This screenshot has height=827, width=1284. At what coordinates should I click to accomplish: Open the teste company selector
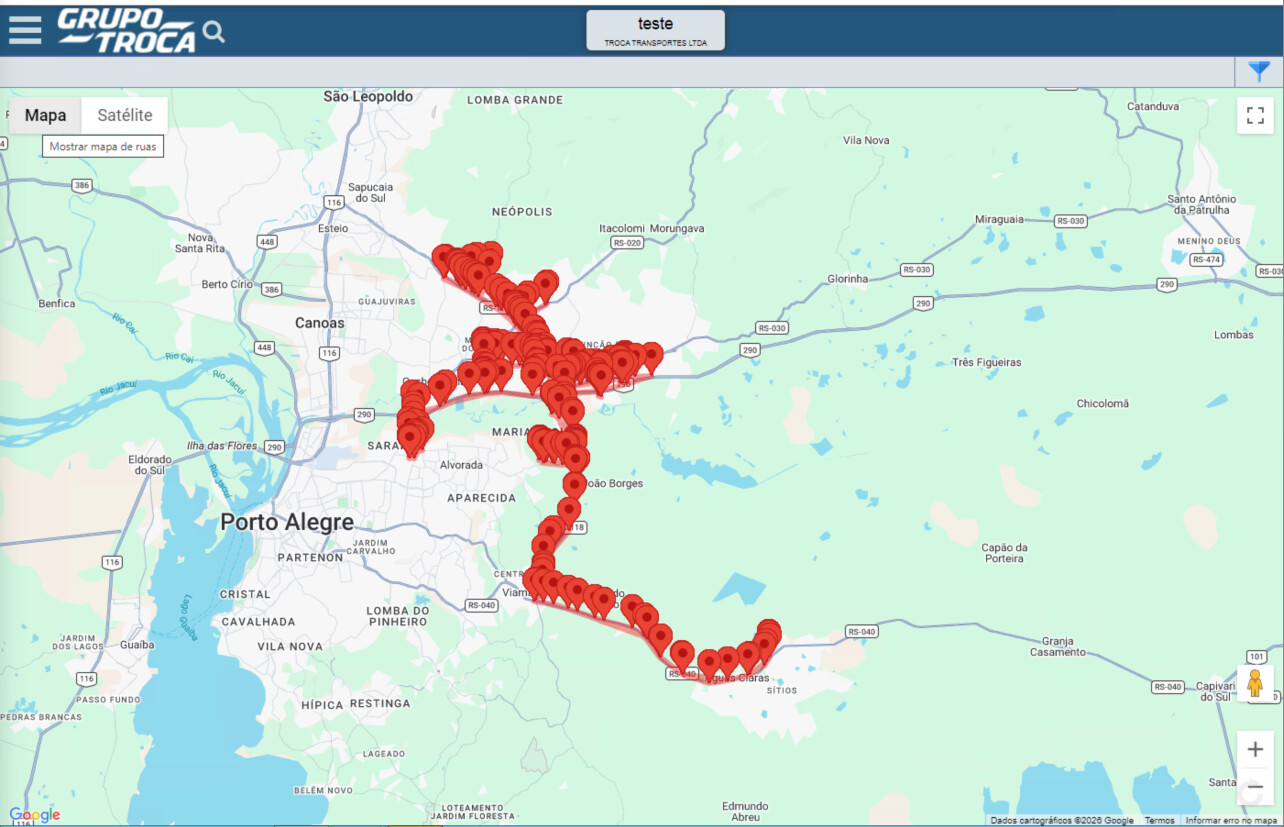655,30
